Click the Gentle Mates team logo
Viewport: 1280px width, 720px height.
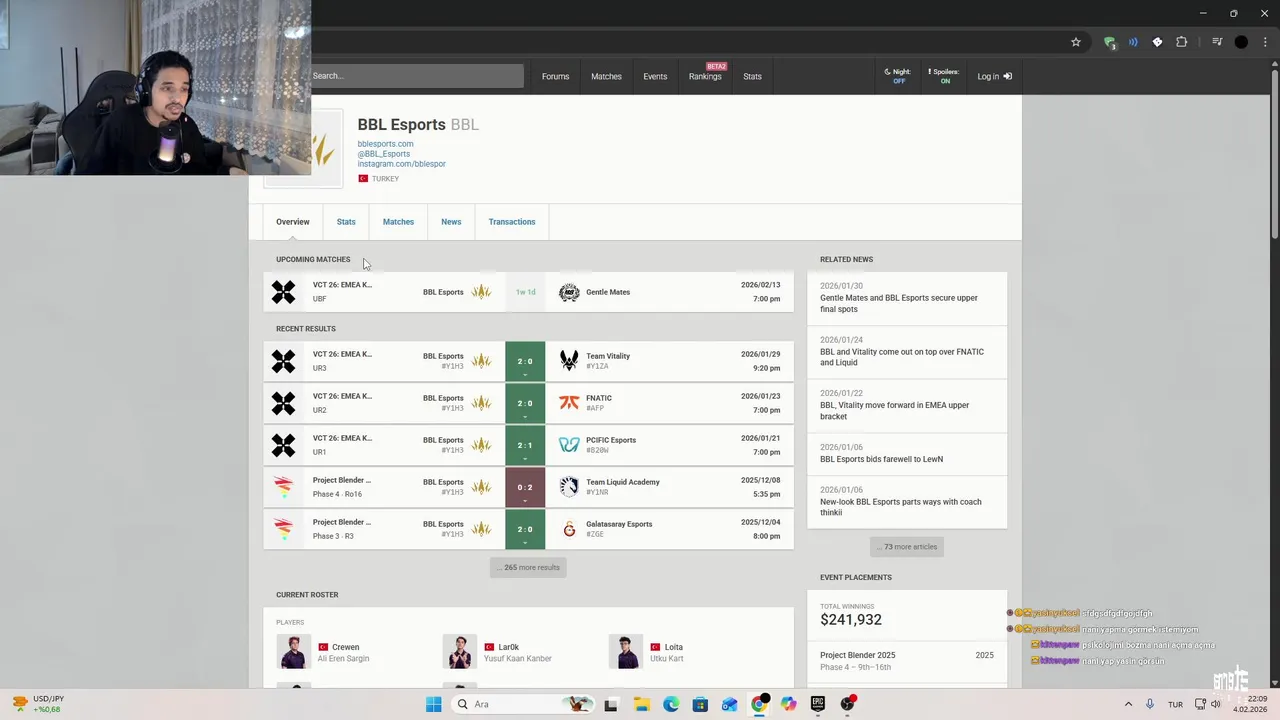tap(569, 292)
